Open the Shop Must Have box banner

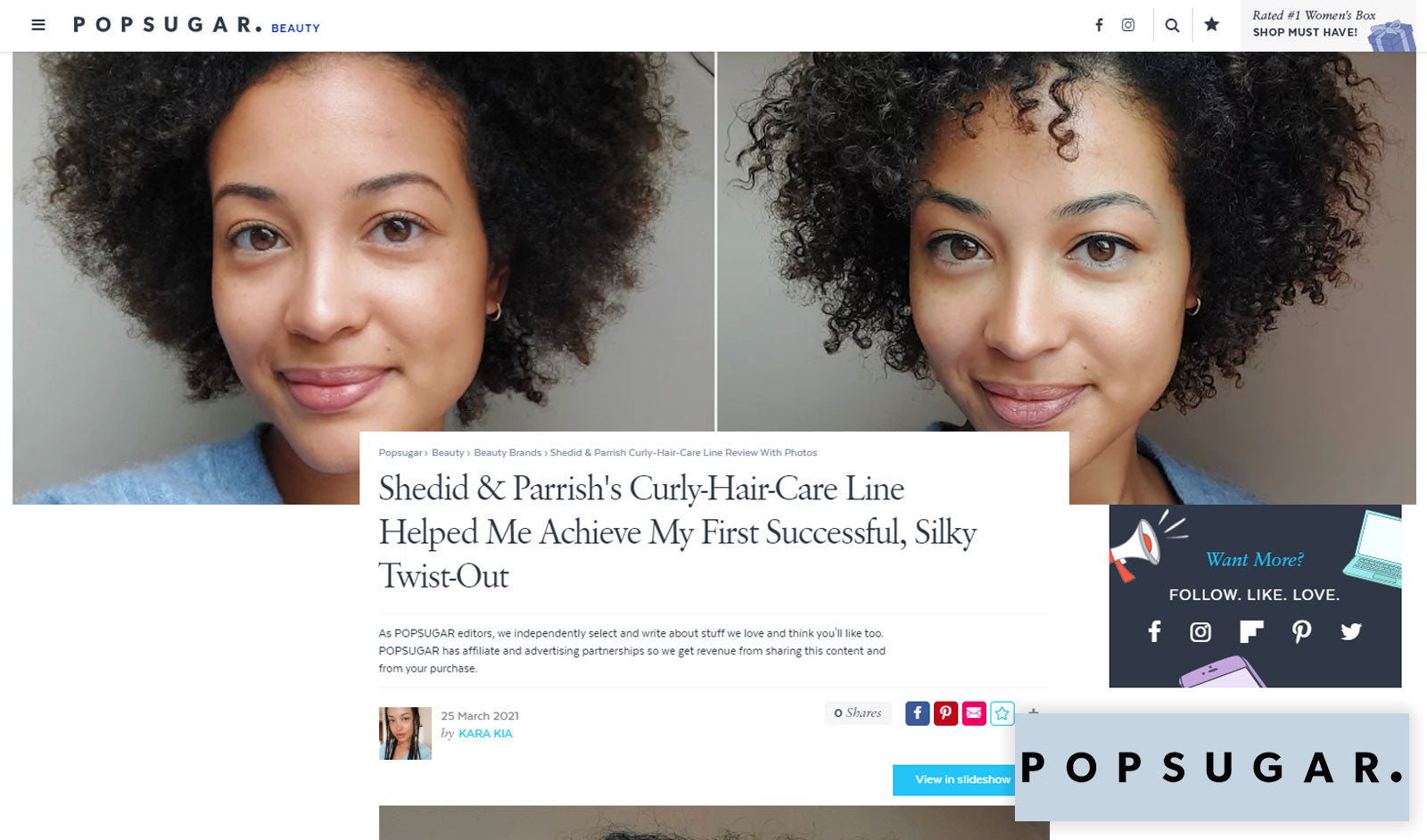click(x=1328, y=26)
